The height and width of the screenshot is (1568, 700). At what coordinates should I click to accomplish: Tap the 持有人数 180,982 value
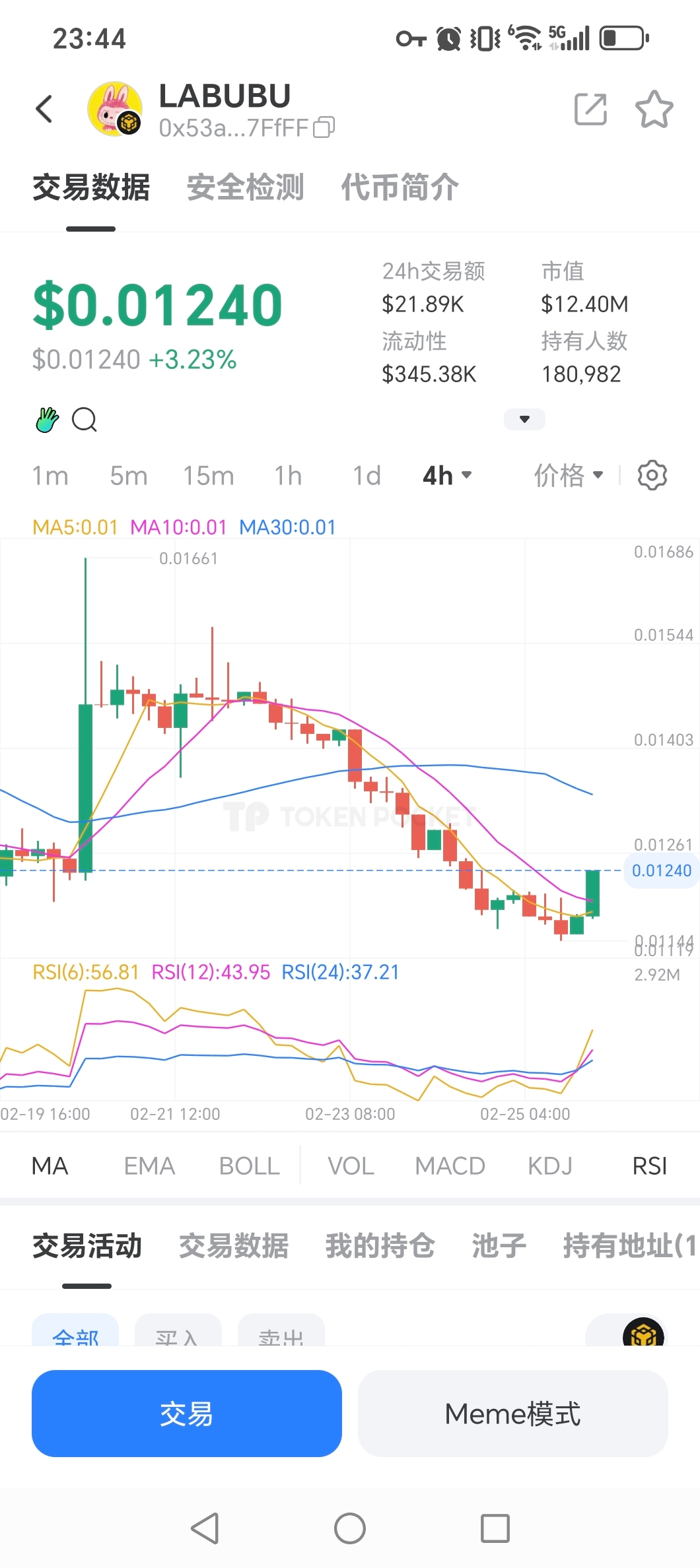[582, 374]
